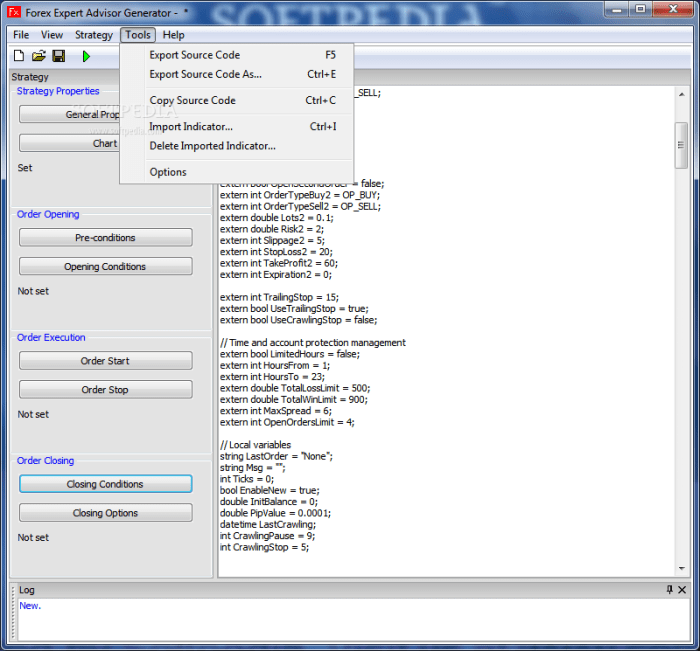Click the Closing Options button
The height and width of the screenshot is (651, 700).
105,513
